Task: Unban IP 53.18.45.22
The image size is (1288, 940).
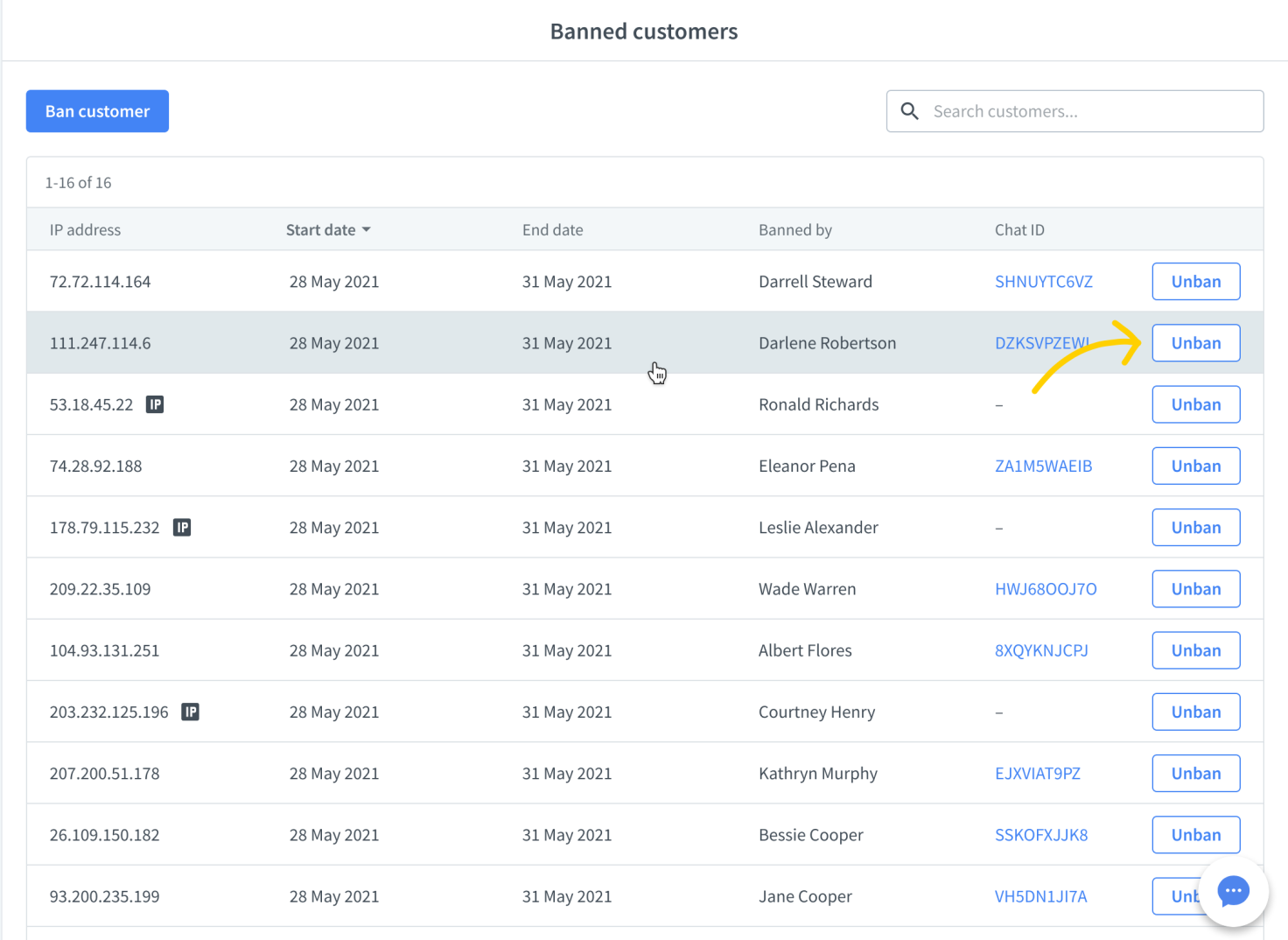Action: [1195, 404]
